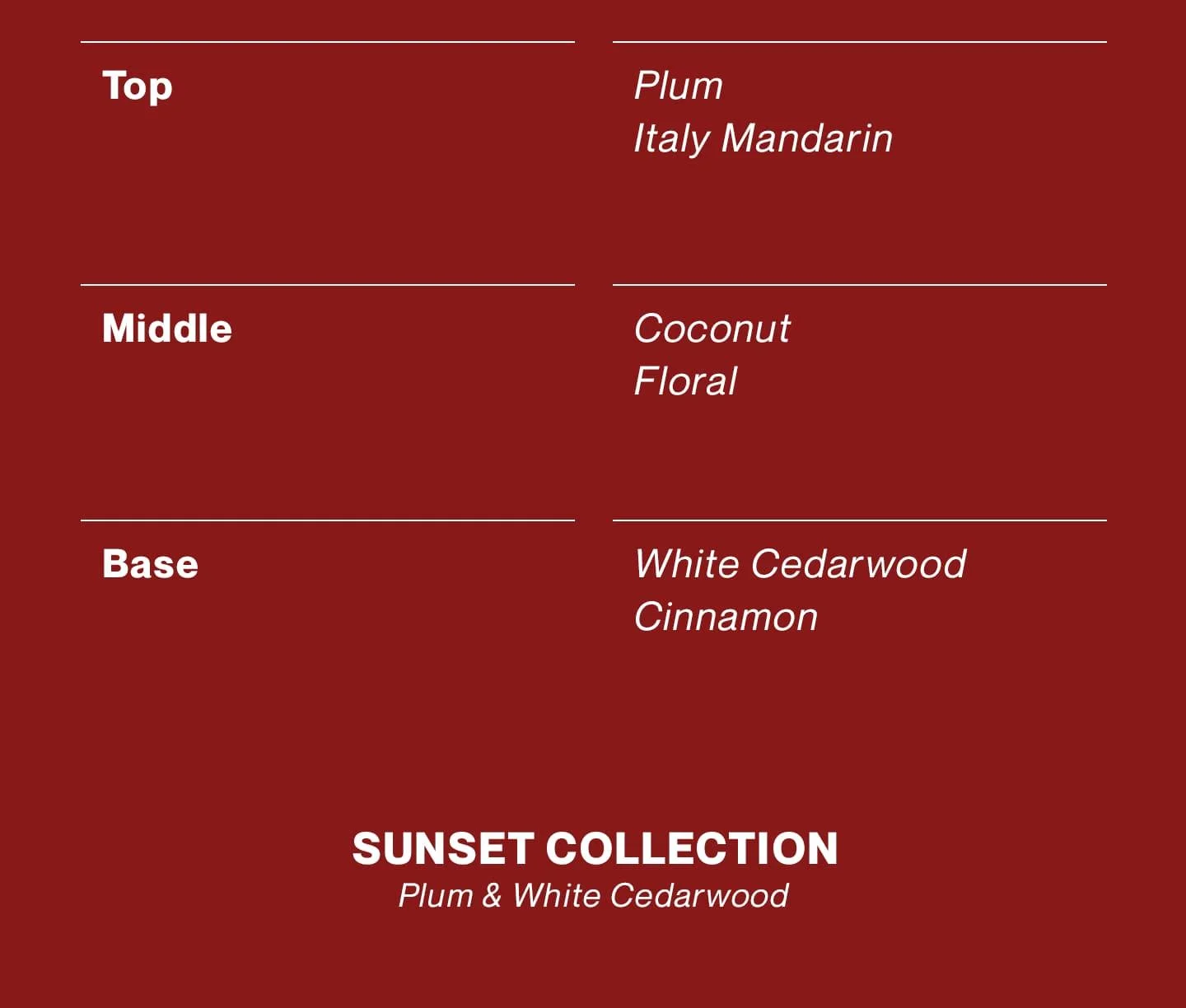
Task: Click the divider line above Middle
Action: coord(328,285)
